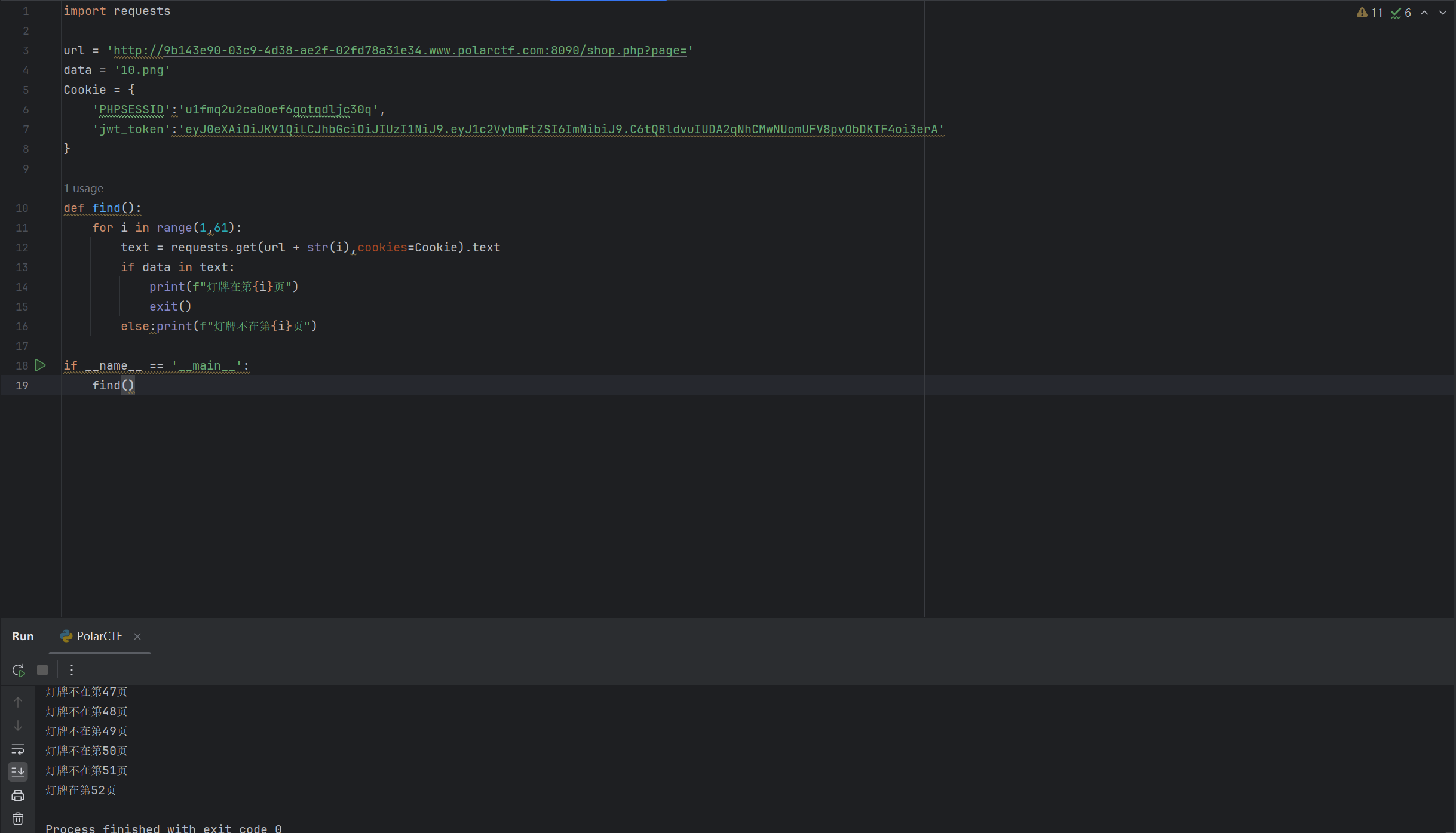The image size is (1456, 833).
Task: Click the Up the stack trace arrow
Action: [18, 702]
